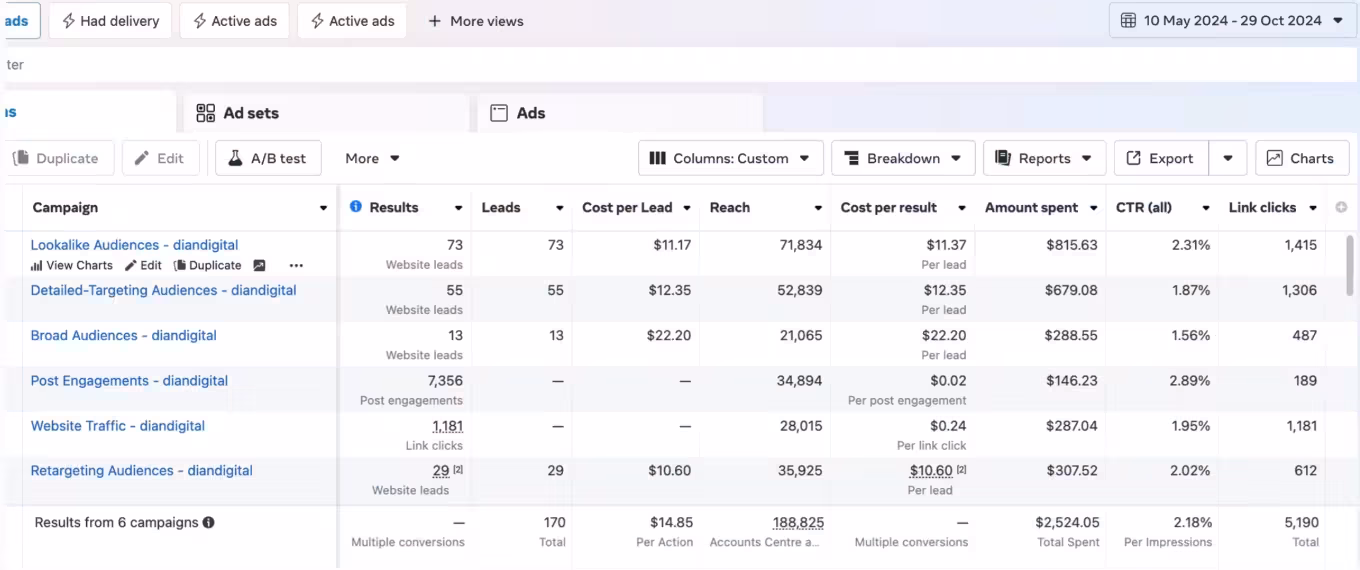Screen dimensions: 1360x570
Task: Open the Amount spent column dropdown arrow
Action: (1093, 208)
